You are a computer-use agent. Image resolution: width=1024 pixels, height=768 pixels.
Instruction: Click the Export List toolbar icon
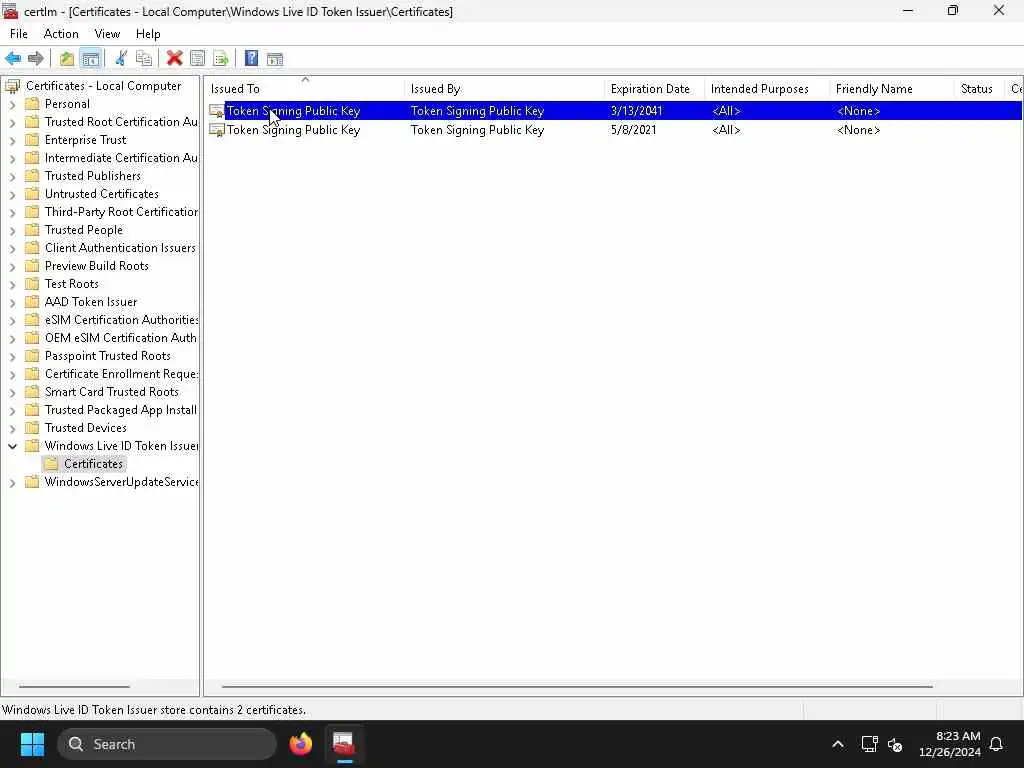click(x=221, y=59)
